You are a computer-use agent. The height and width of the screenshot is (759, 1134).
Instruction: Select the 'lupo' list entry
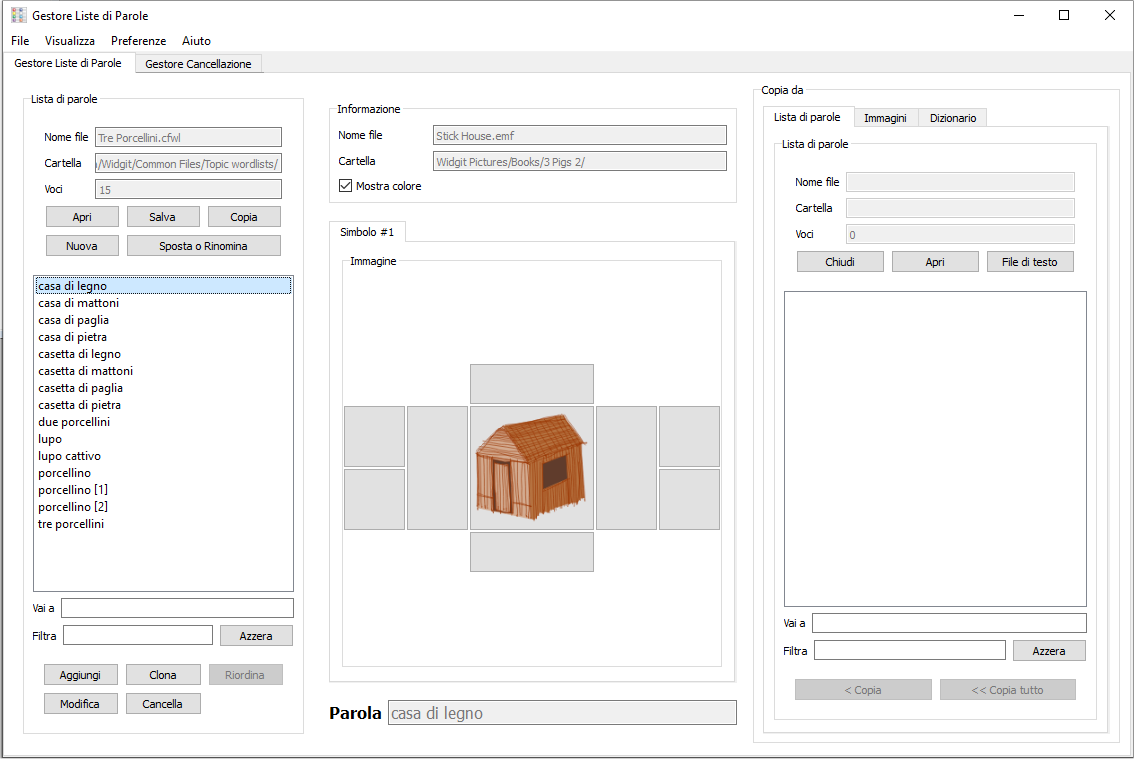coord(163,439)
